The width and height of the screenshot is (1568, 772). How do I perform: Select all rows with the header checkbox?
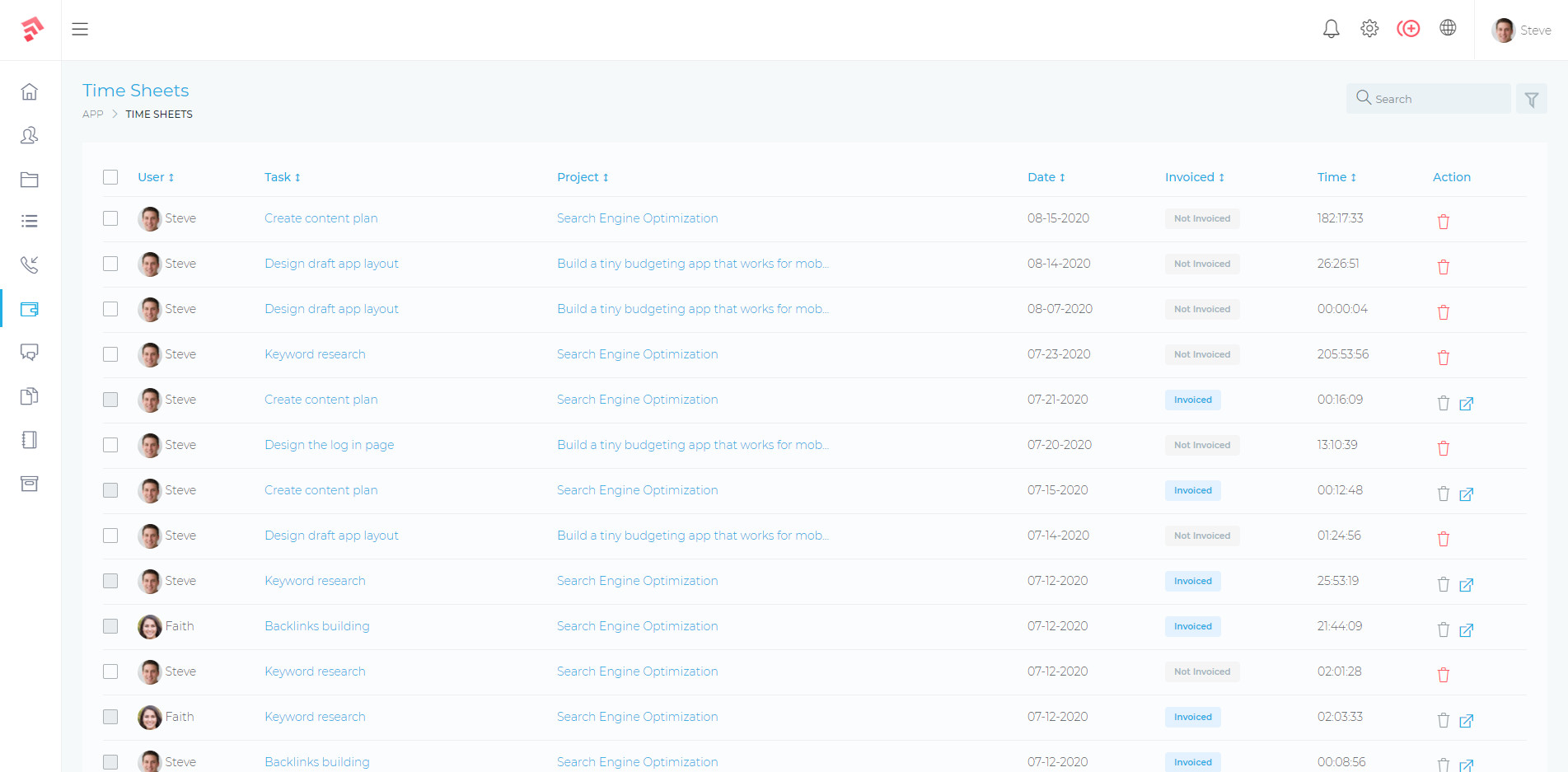pyautogui.click(x=110, y=176)
